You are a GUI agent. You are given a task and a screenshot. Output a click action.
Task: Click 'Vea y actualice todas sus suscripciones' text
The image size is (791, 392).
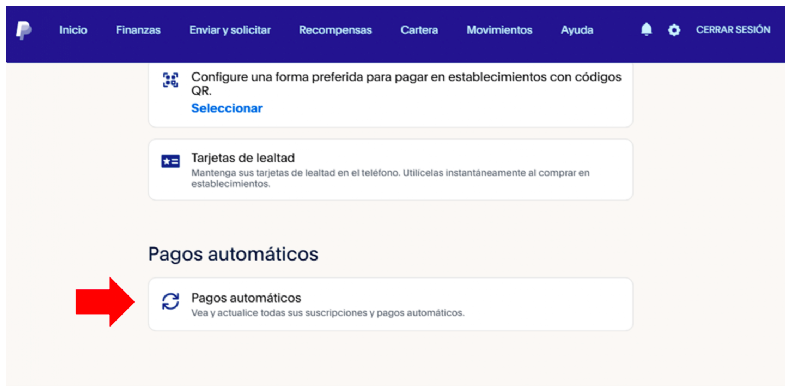pyautogui.click(x=328, y=313)
